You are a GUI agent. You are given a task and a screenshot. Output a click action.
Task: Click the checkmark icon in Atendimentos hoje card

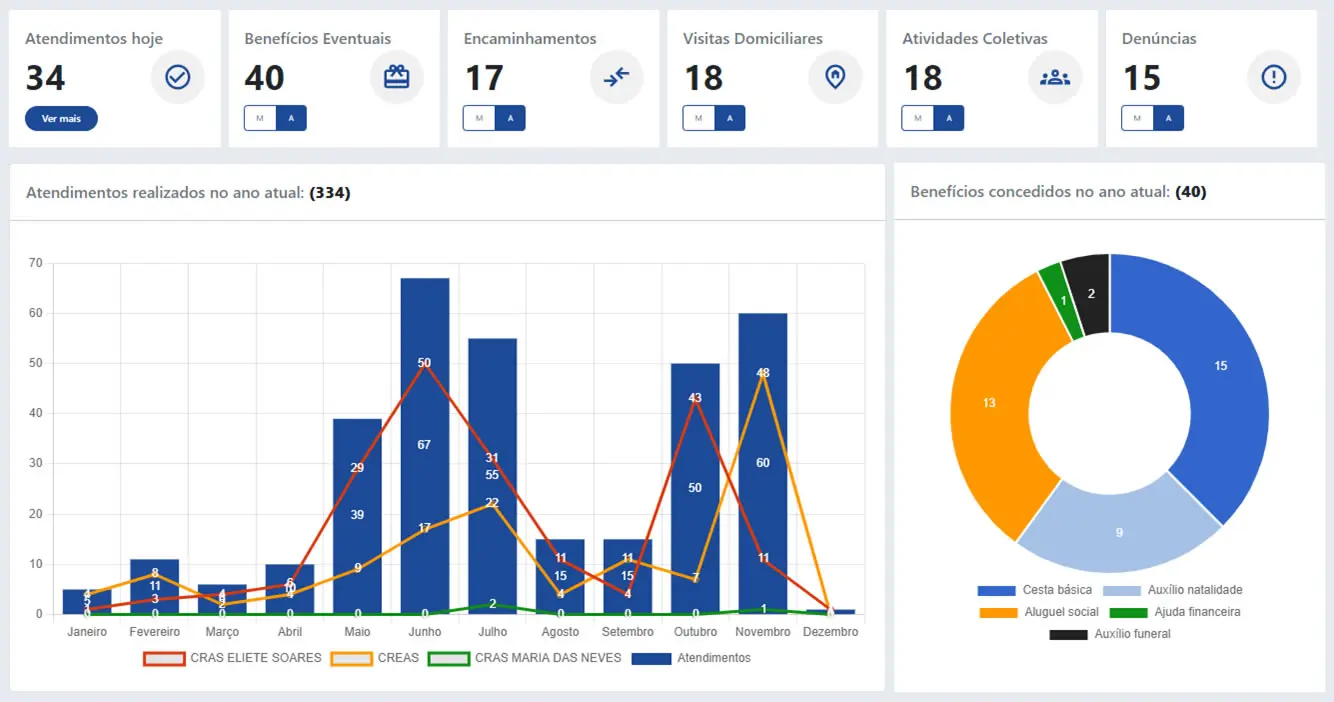click(178, 77)
